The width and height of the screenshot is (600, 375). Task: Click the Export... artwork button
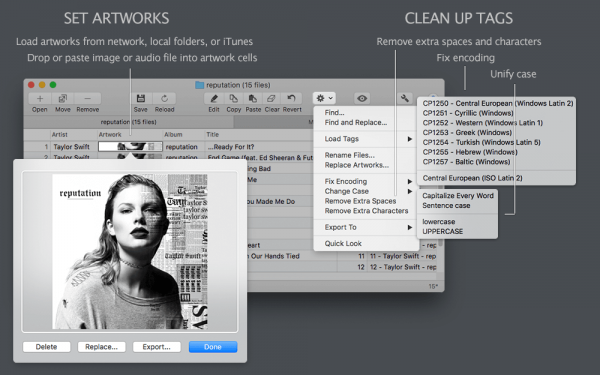point(157,347)
